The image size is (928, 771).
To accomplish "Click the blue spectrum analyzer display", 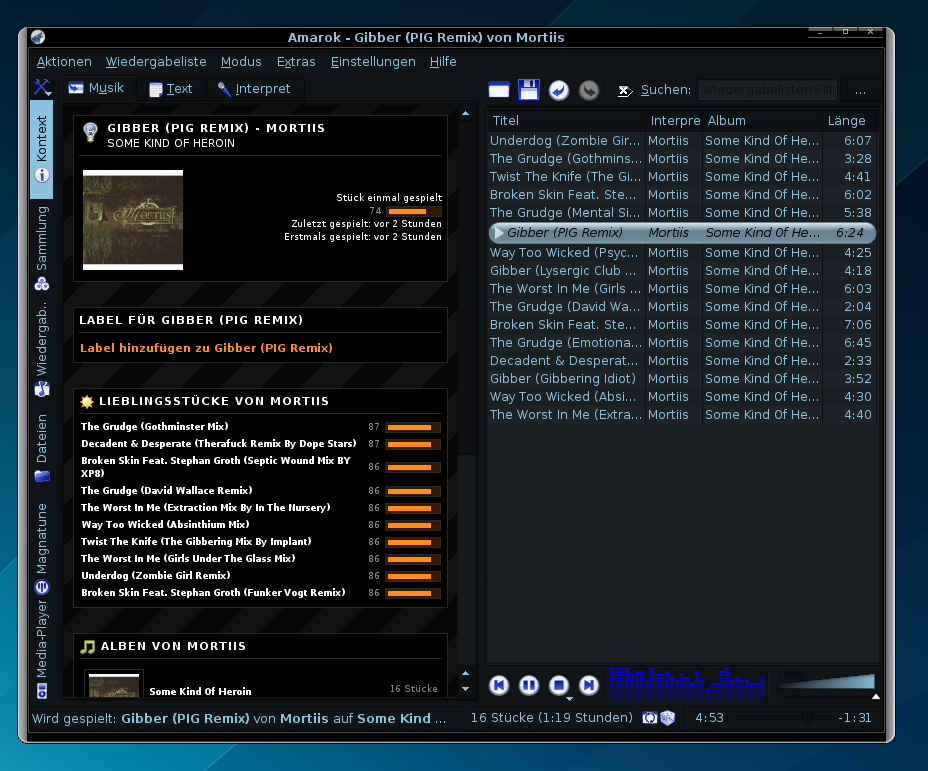I will click(687, 684).
